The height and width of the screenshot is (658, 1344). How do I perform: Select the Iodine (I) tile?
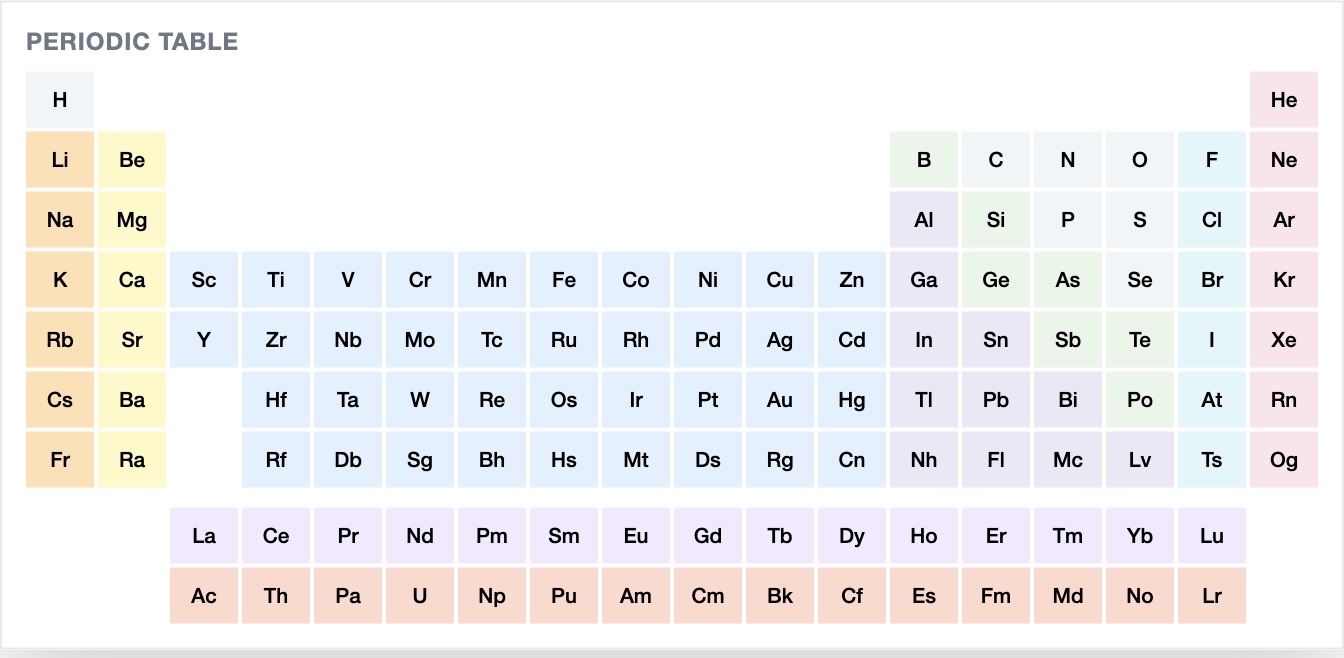(1212, 340)
